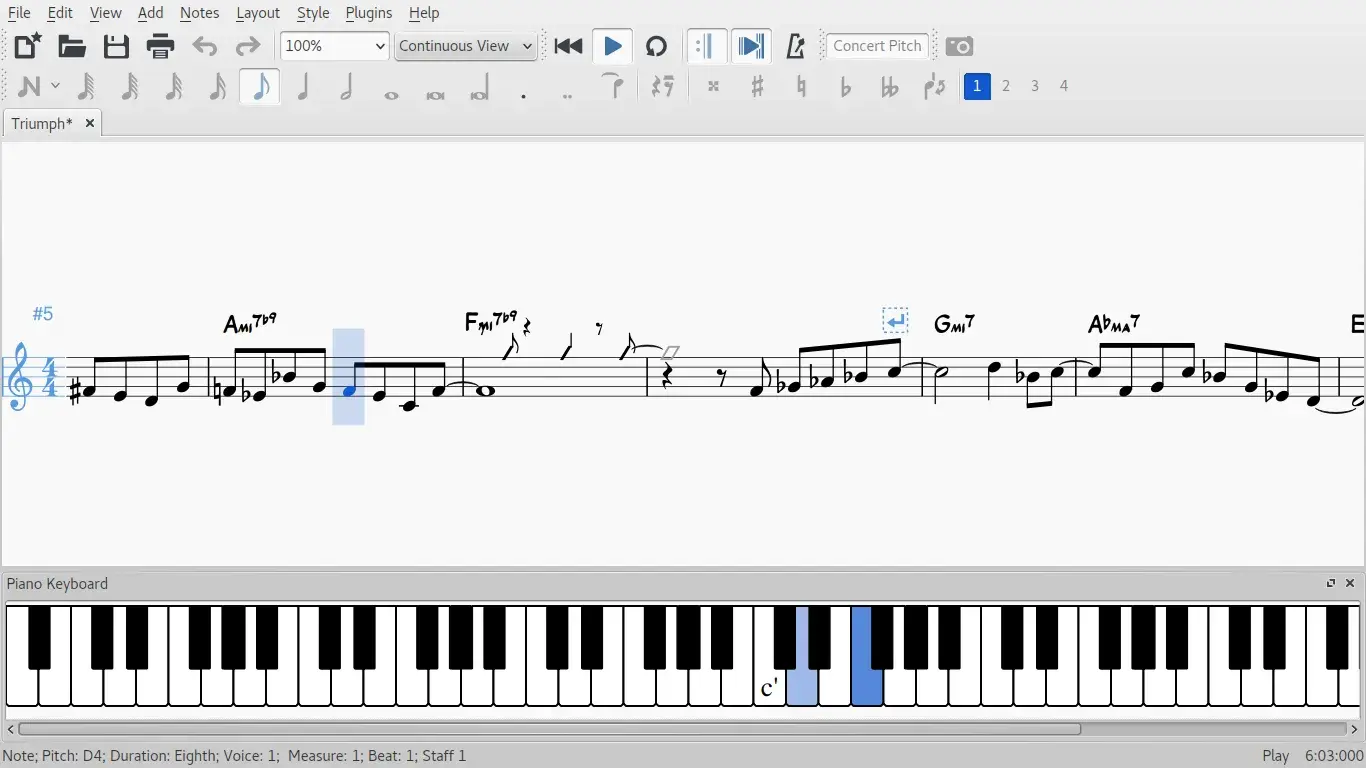This screenshot has height=768, width=1366.
Task: Apply a sharp accidental
Action: (757, 86)
